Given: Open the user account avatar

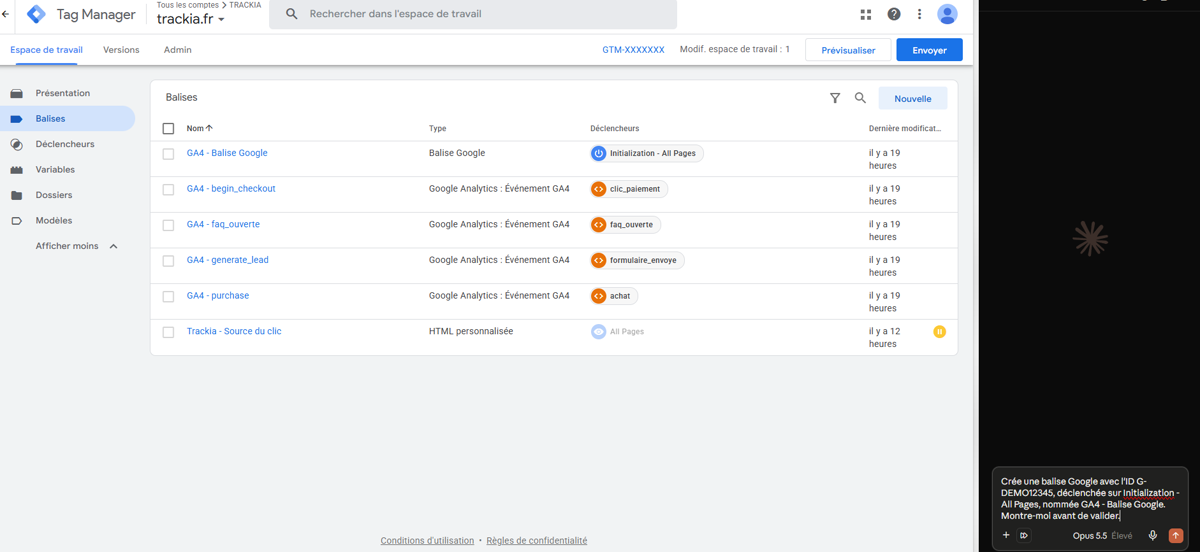Looking at the screenshot, I should 947,14.
